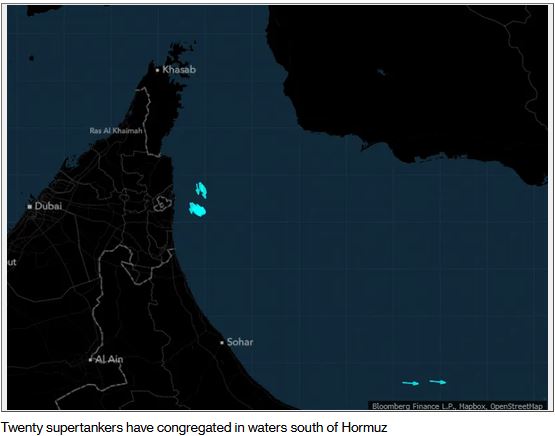Click the enclave outline east of Dubai
Image resolution: width=555 pixels, height=436 pixels.
162,203
